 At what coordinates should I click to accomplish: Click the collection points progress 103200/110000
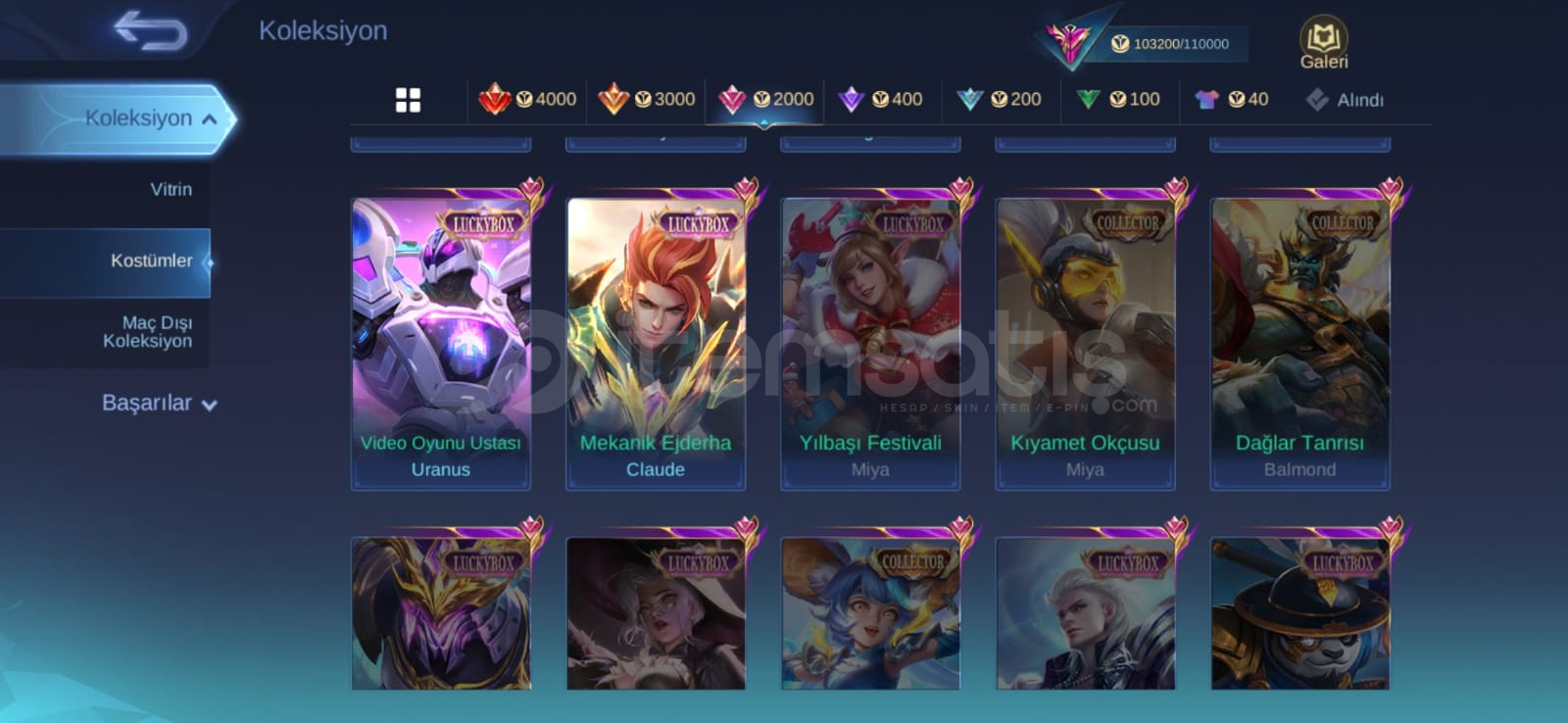tap(1170, 44)
